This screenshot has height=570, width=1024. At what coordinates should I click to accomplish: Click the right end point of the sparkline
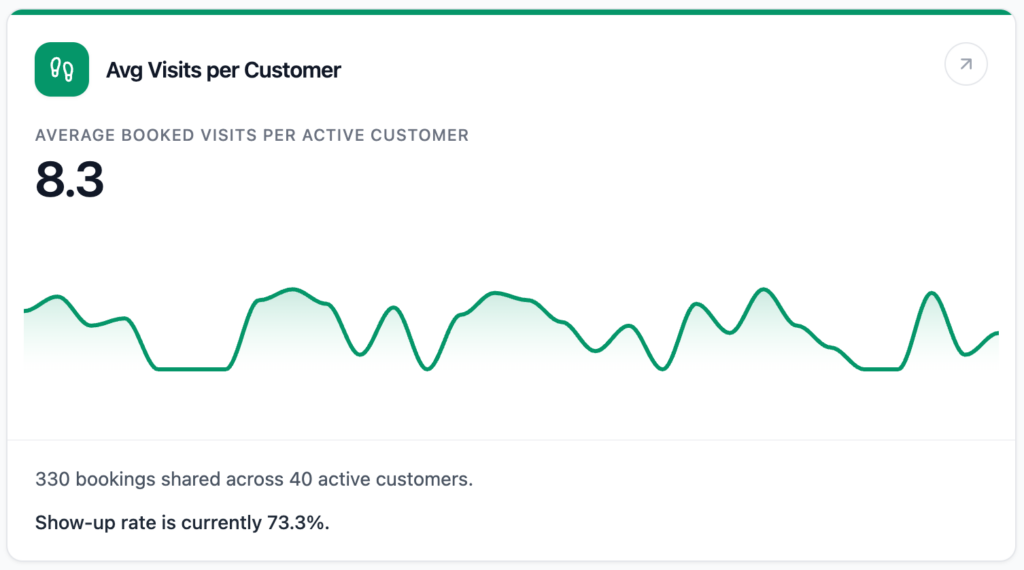click(x=997, y=333)
